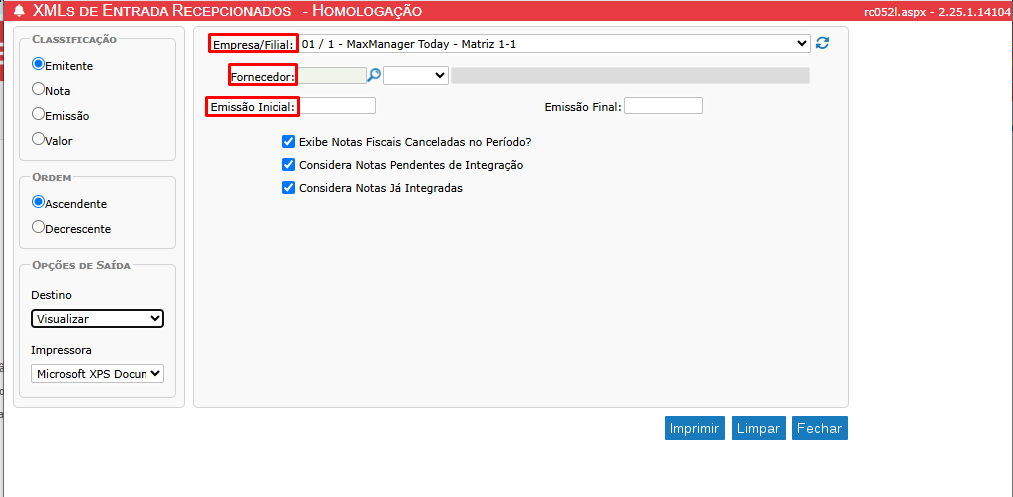
Task: Uncheck Considera Notas Pendentes de Integração
Action: click(x=289, y=165)
